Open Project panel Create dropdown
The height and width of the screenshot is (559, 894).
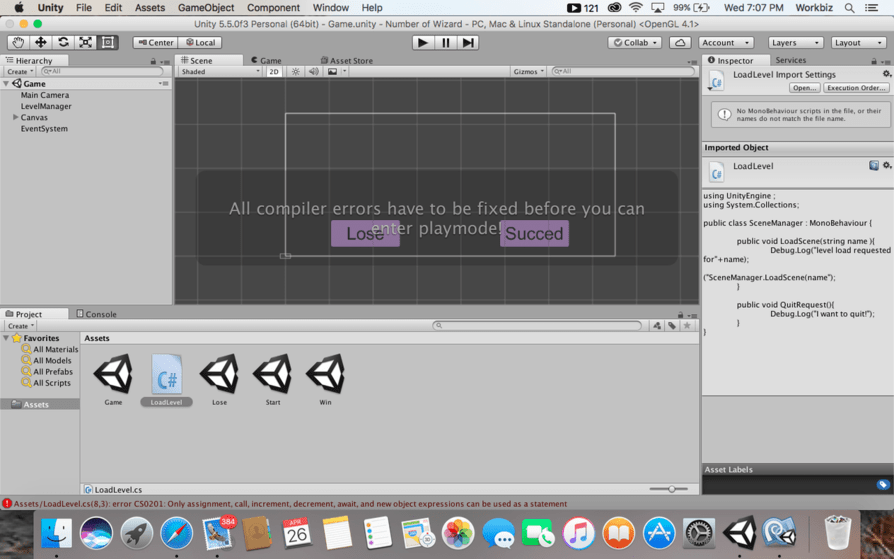[20, 326]
